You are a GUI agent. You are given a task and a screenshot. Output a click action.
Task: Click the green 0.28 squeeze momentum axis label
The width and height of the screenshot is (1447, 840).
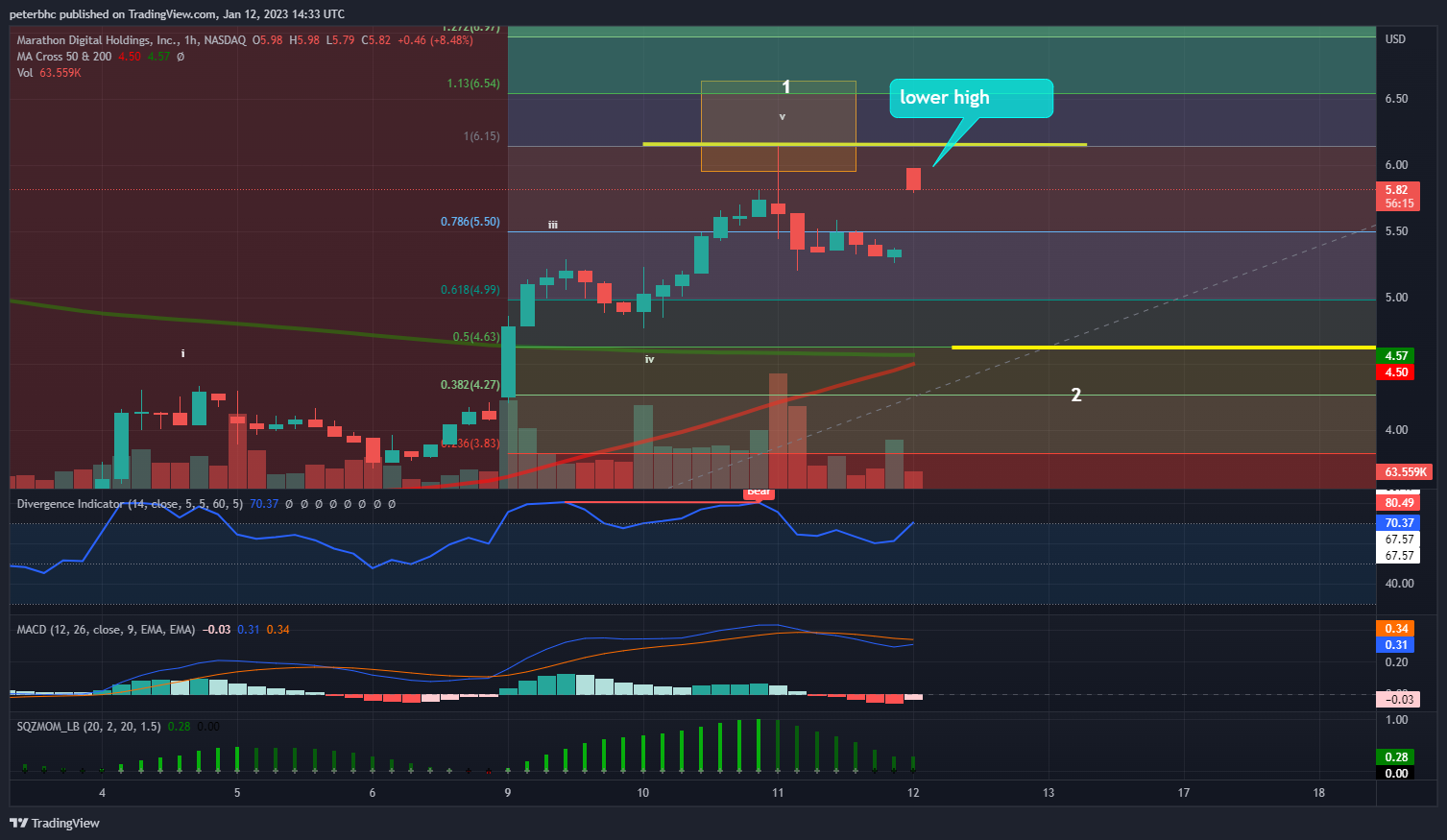click(x=1396, y=757)
